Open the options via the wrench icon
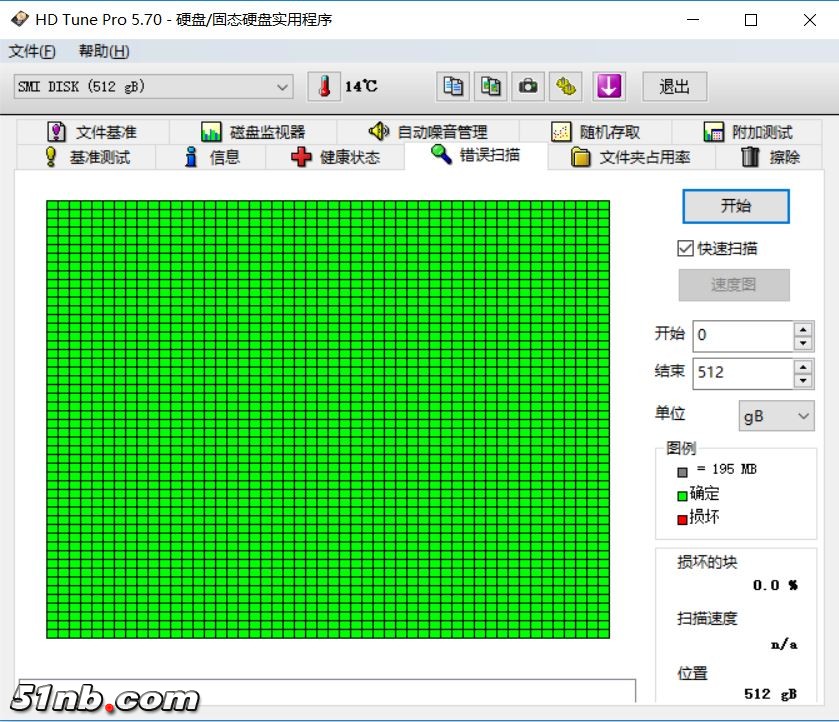Screen dimensions: 839x722 (x=566, y=87)
